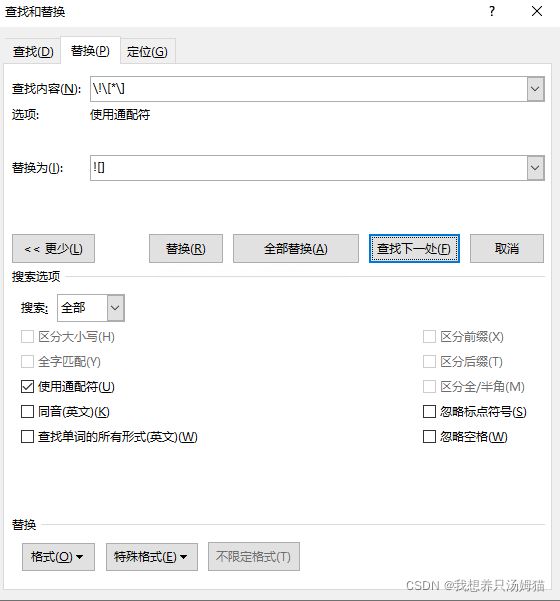The image size is (560, 601).
Task: Click the 查找下一处(F) button
Action: pyautogui.click(x=414, y=249)
